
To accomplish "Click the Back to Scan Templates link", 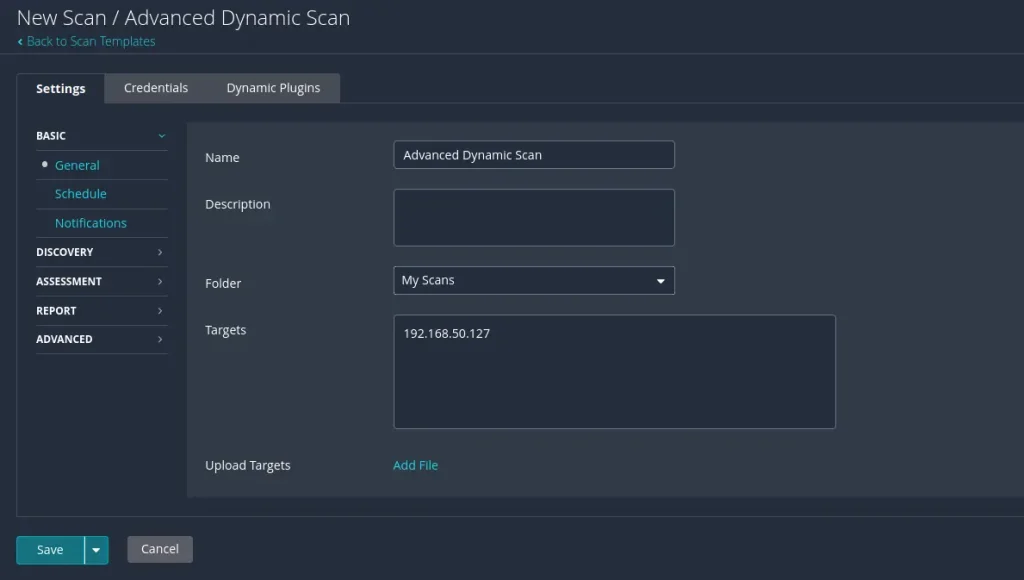I will pos(90,41).
